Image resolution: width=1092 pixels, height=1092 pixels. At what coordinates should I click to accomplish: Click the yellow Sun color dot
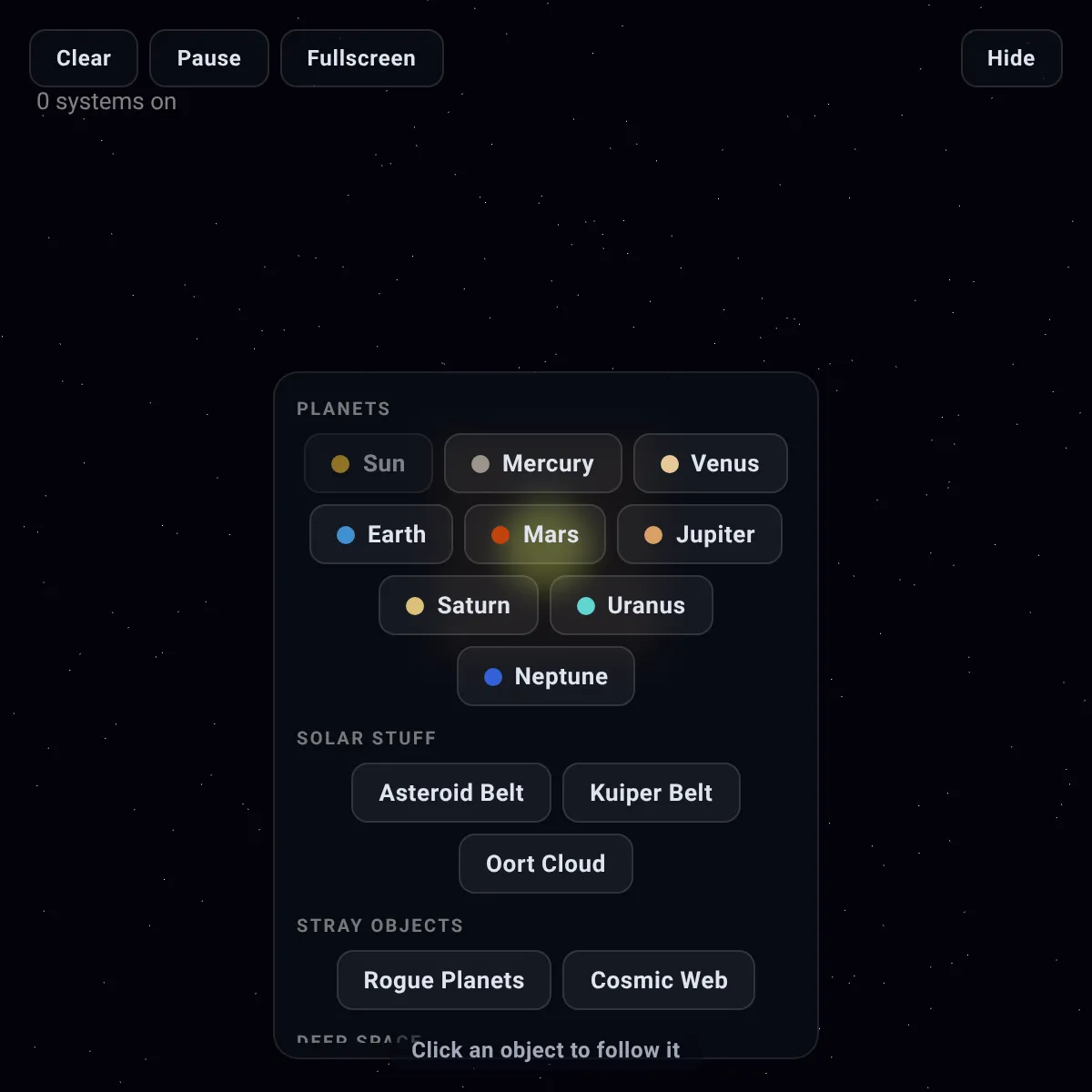[x=340, y=464]
